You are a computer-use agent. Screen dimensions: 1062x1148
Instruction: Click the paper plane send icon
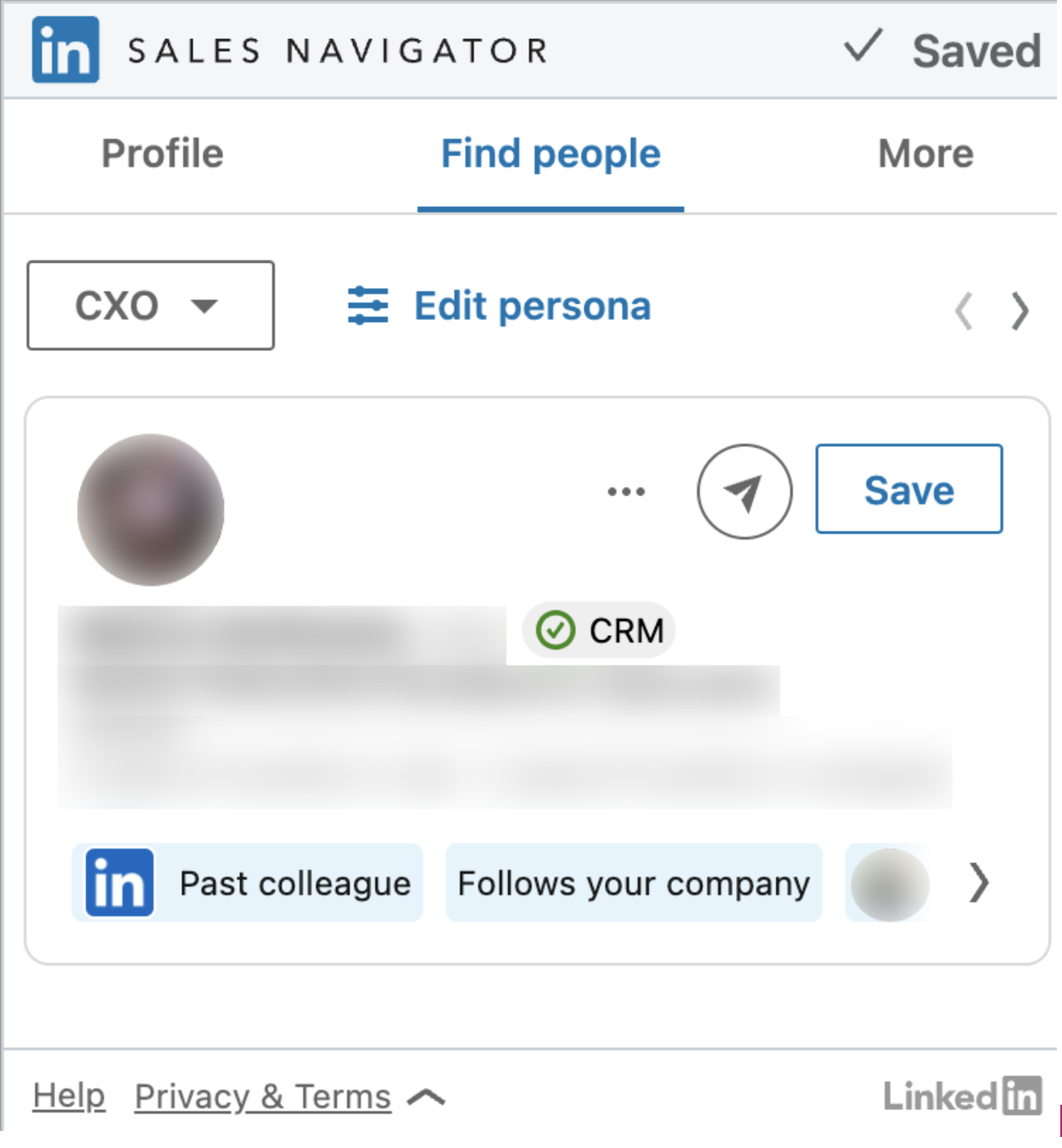(x=744, y=492)
